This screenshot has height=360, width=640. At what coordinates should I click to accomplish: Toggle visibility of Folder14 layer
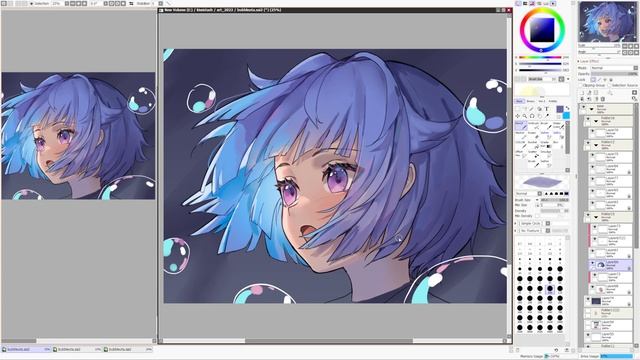click(588, 119)
